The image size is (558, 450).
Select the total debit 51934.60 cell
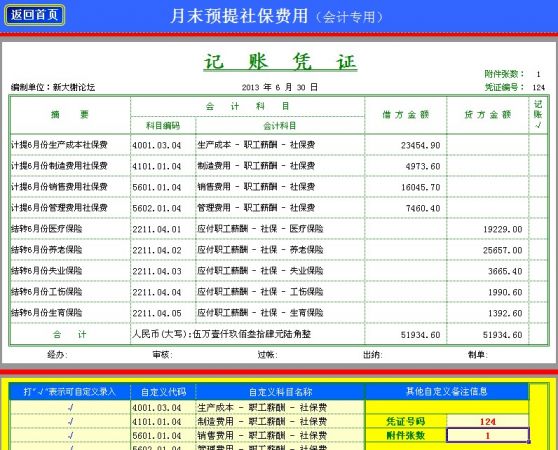point(406,334)
